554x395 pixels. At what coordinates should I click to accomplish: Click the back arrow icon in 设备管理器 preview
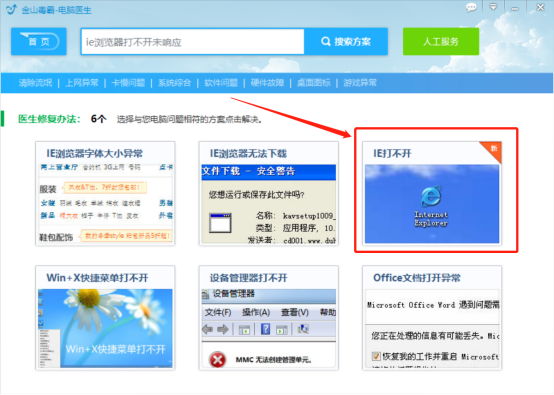point(207,330)
